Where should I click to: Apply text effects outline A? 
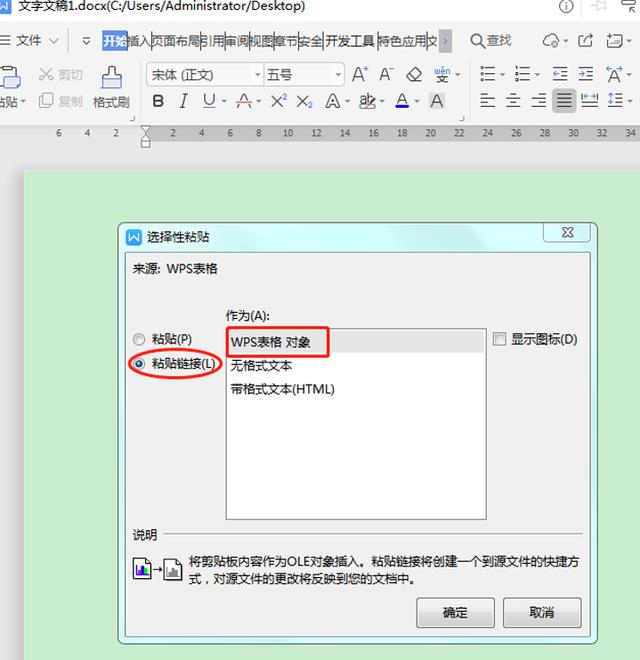tap(333, 101)
